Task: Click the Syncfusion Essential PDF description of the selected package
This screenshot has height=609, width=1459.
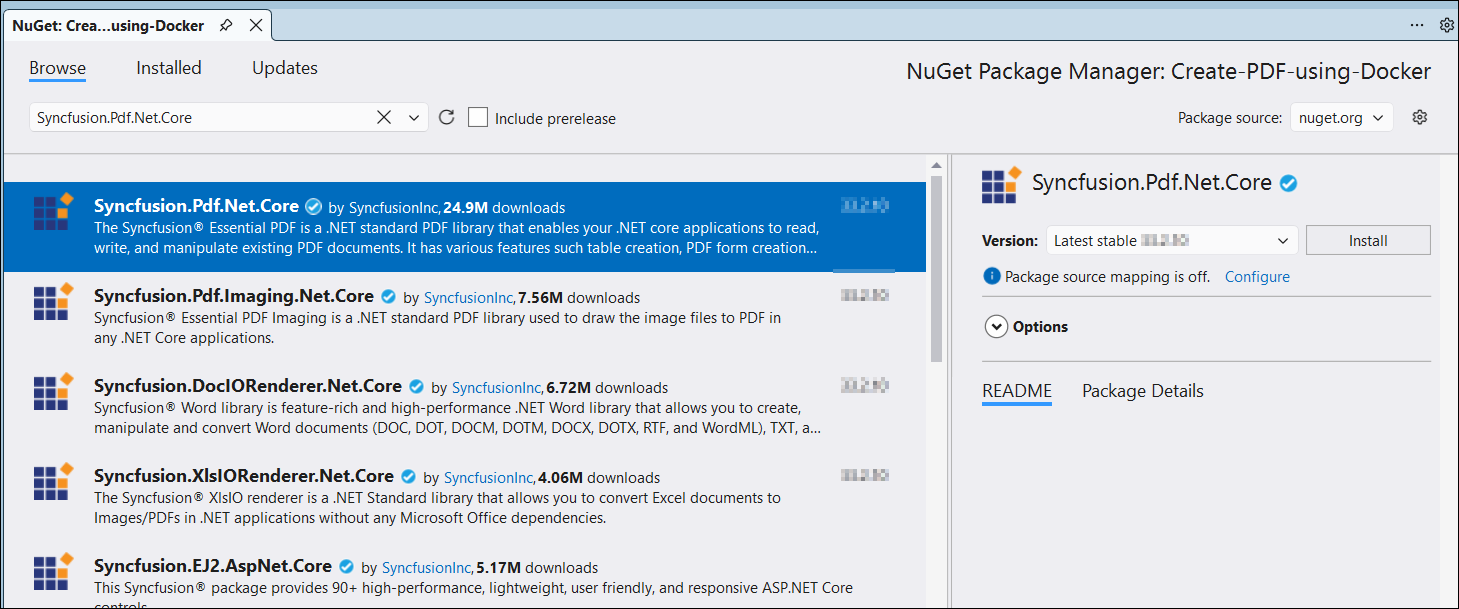Action: [457, 238]
